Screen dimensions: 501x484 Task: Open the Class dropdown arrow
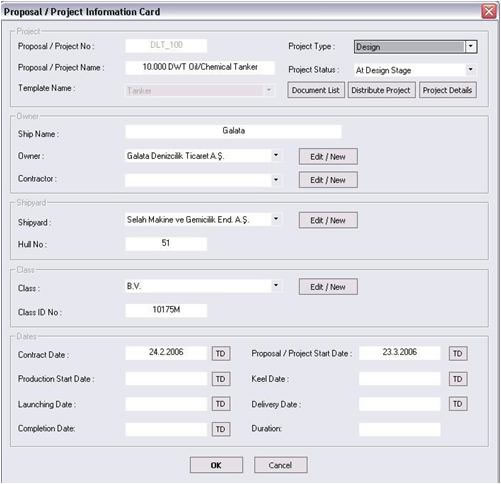pos(276,285)
